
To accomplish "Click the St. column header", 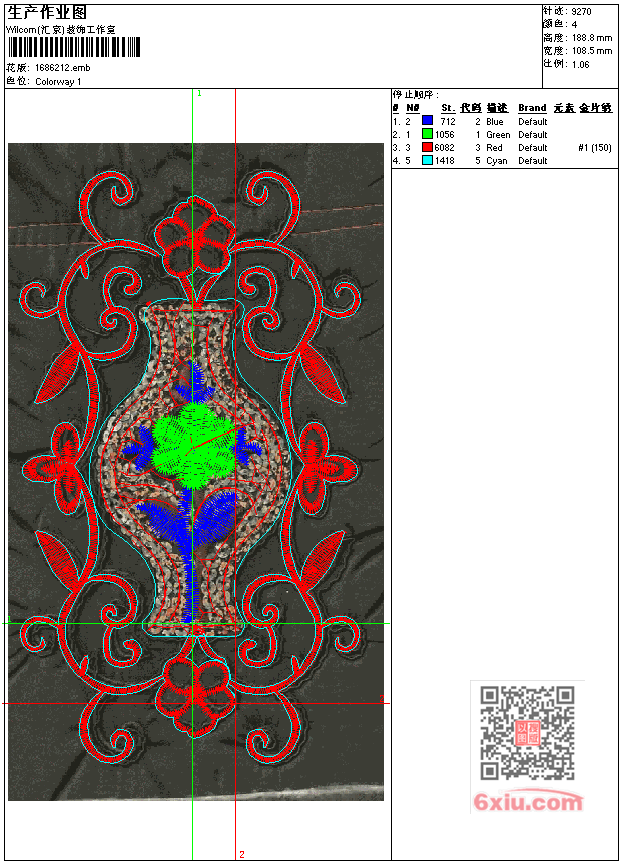I will coord(447,108).
